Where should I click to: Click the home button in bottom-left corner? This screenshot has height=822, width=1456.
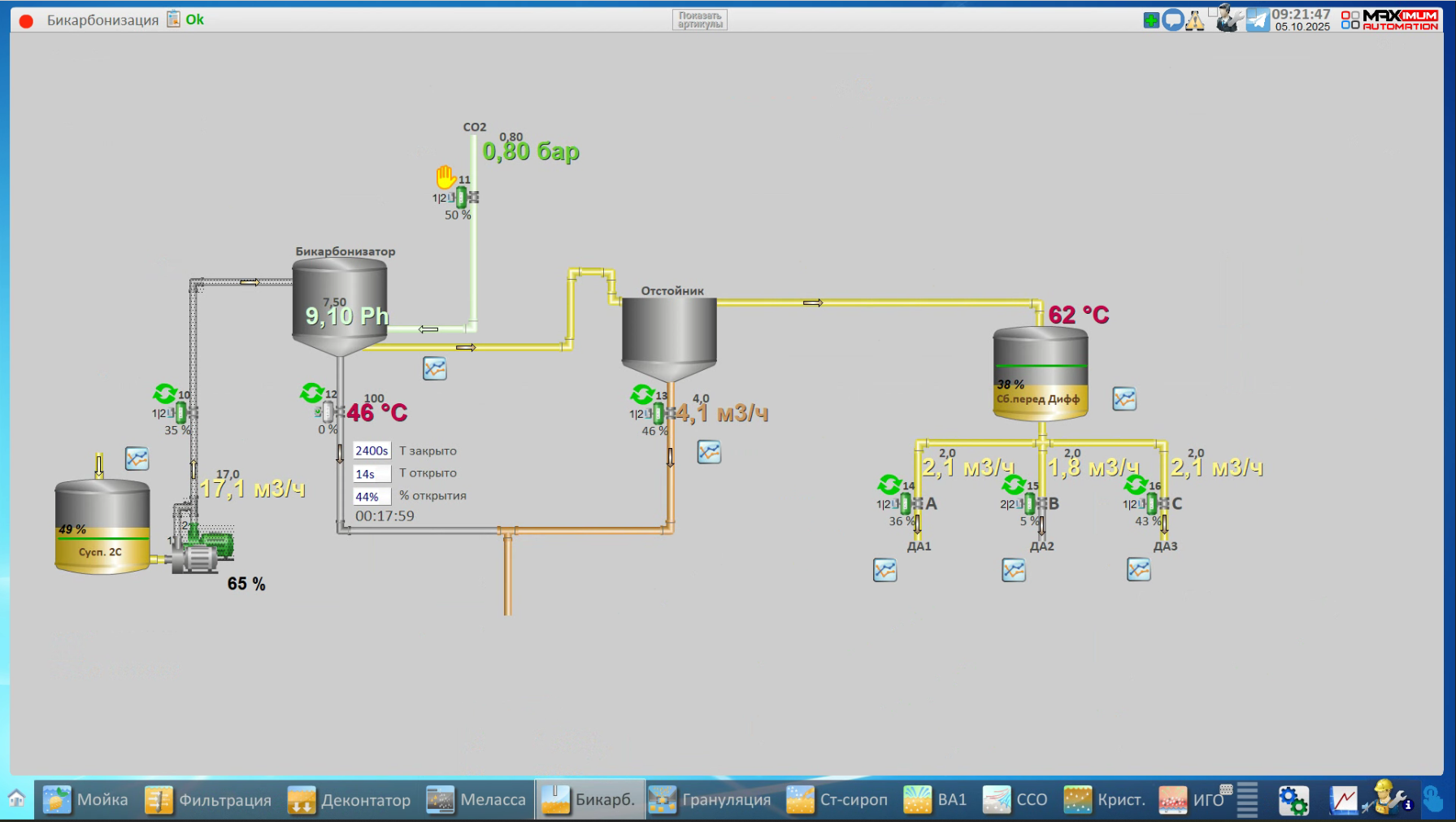click(x=16, y=798)
